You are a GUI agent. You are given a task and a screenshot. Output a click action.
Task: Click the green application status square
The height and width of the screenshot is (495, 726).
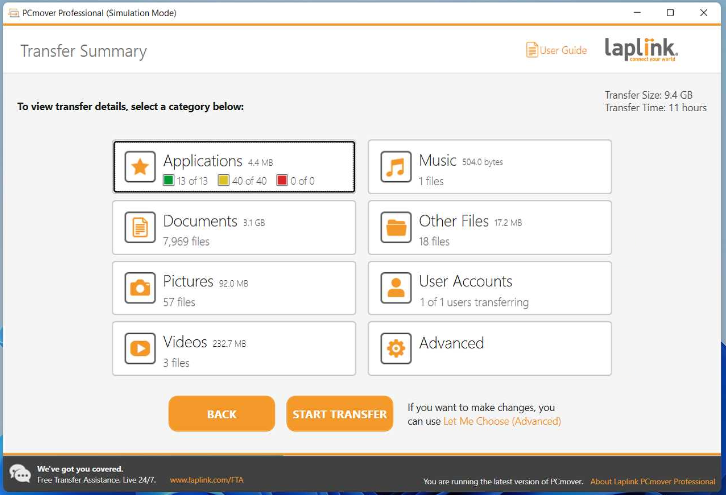(x=169, y=180)
